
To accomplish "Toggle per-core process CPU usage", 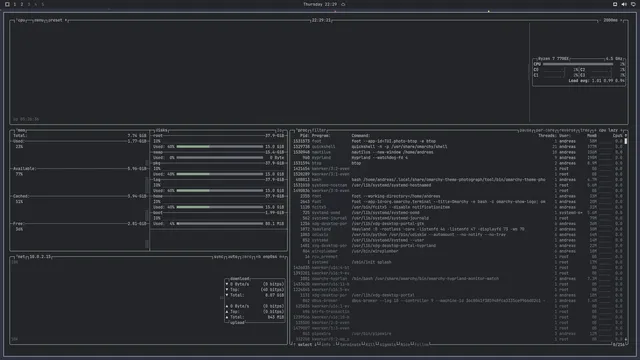I will pyautogui.click(x=544, y=130).
